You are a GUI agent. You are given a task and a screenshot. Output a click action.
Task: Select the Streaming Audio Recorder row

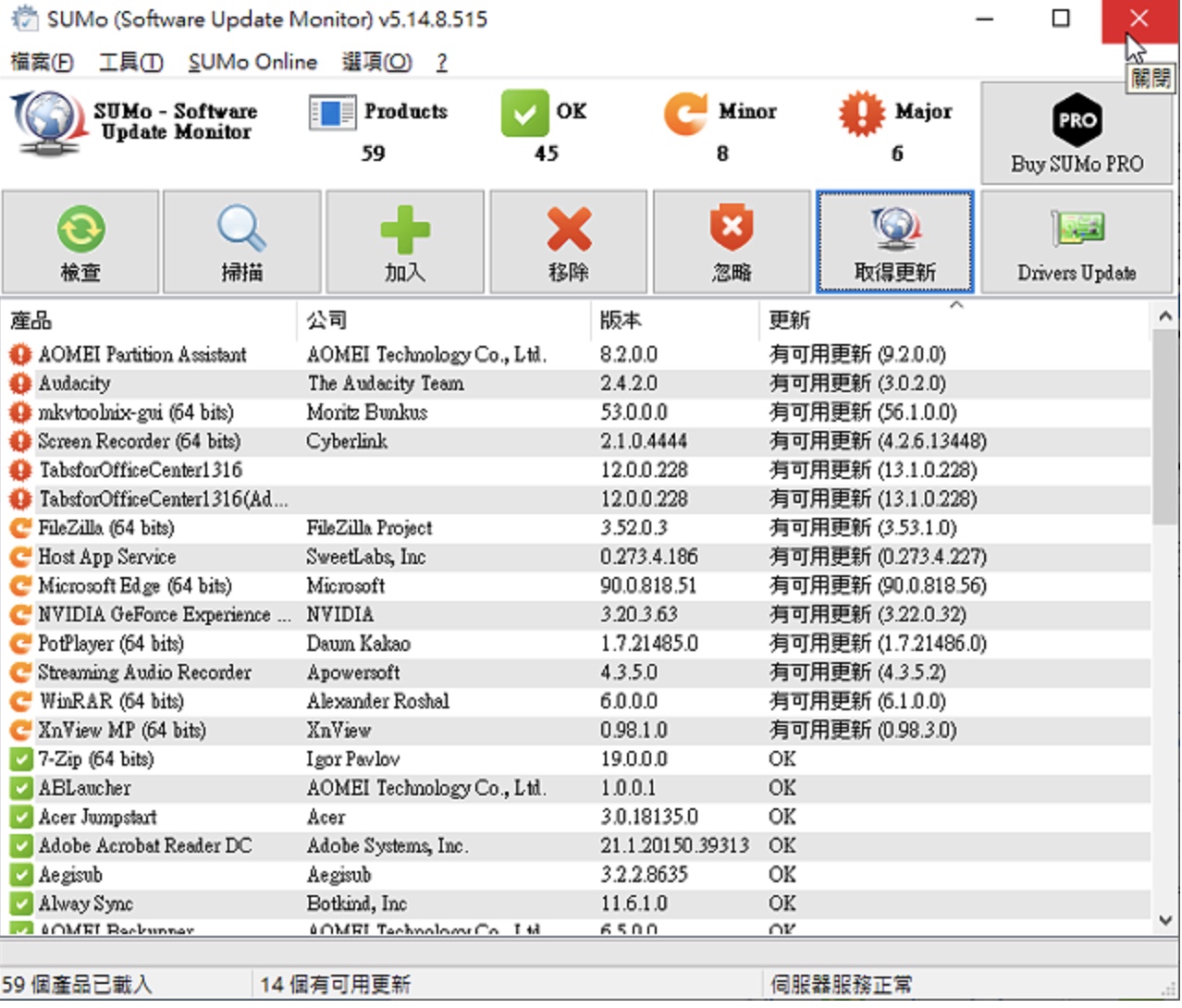point(576,673)
